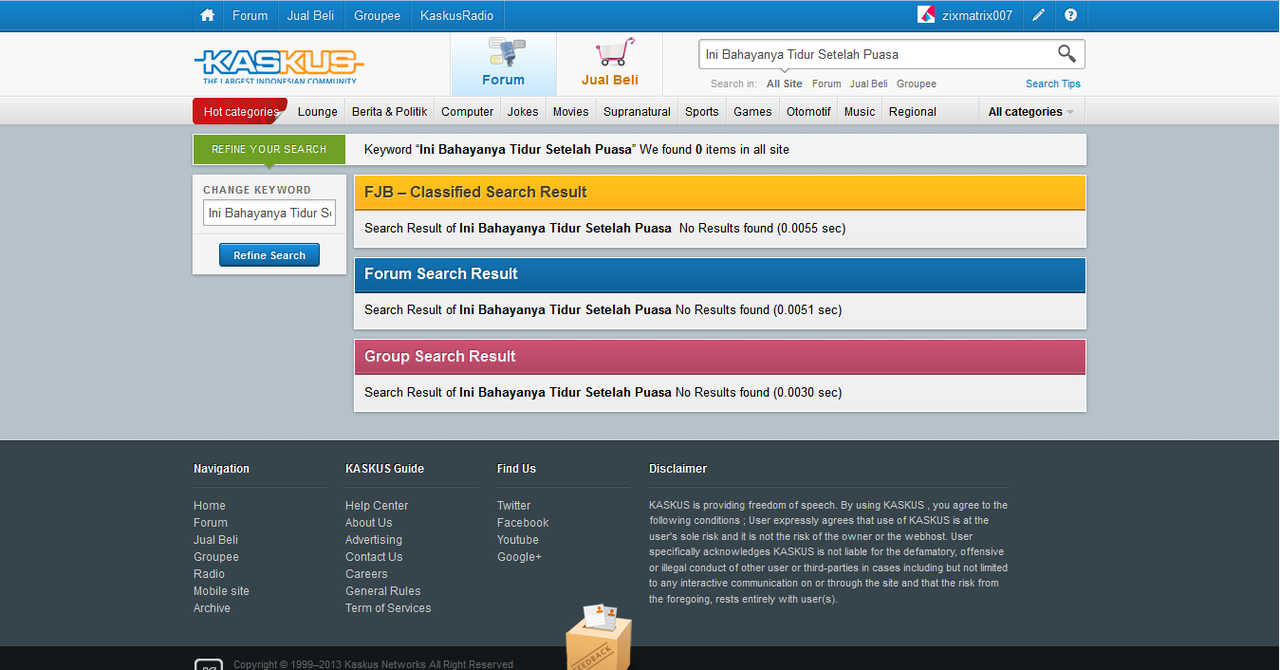Image resolution: width=1280 pixels, height=670 pixels.
Task: Switch to the Forum tab with chat icon
Action: [x=503, y=64]
